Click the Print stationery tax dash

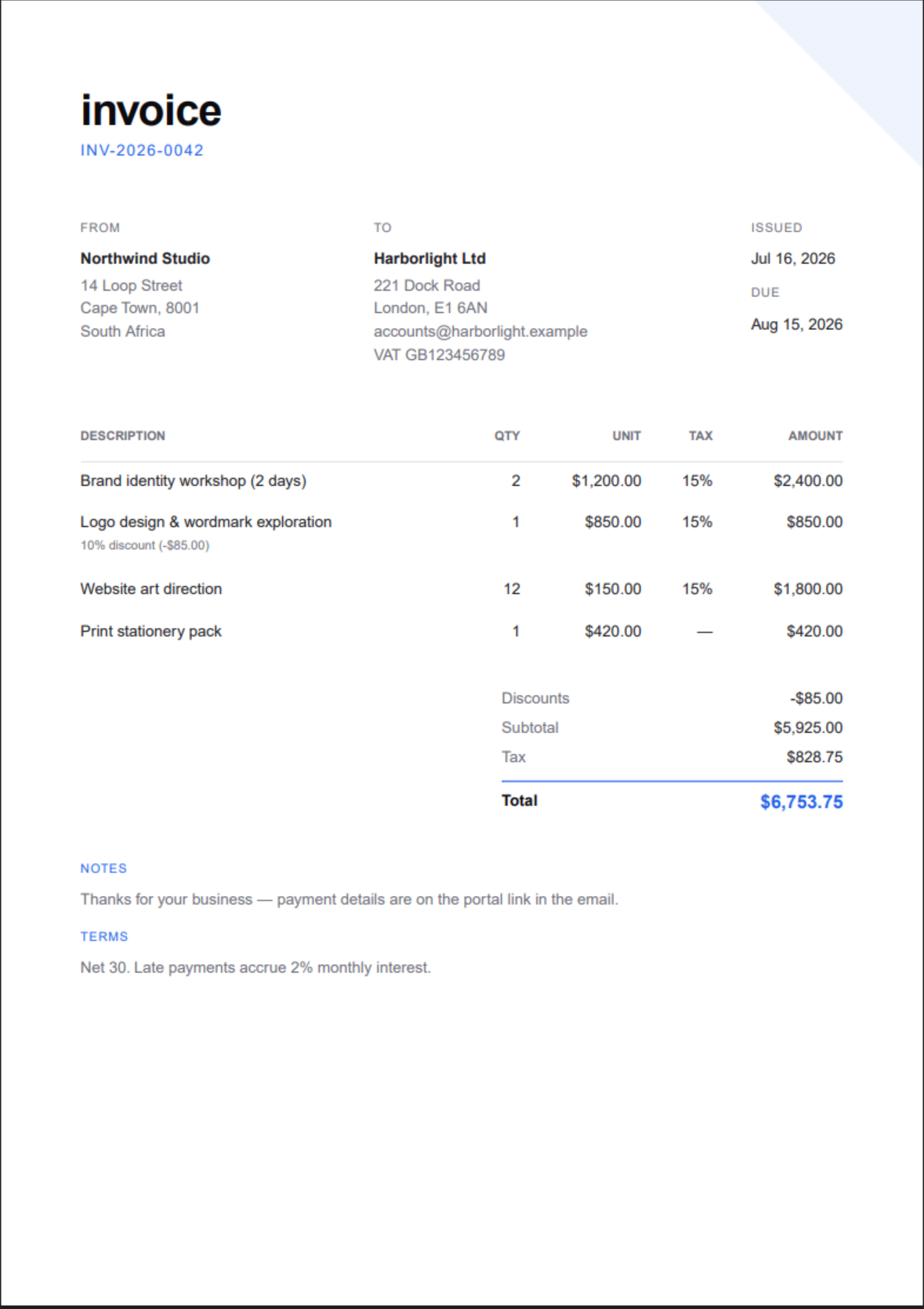[x=705, y=632]
